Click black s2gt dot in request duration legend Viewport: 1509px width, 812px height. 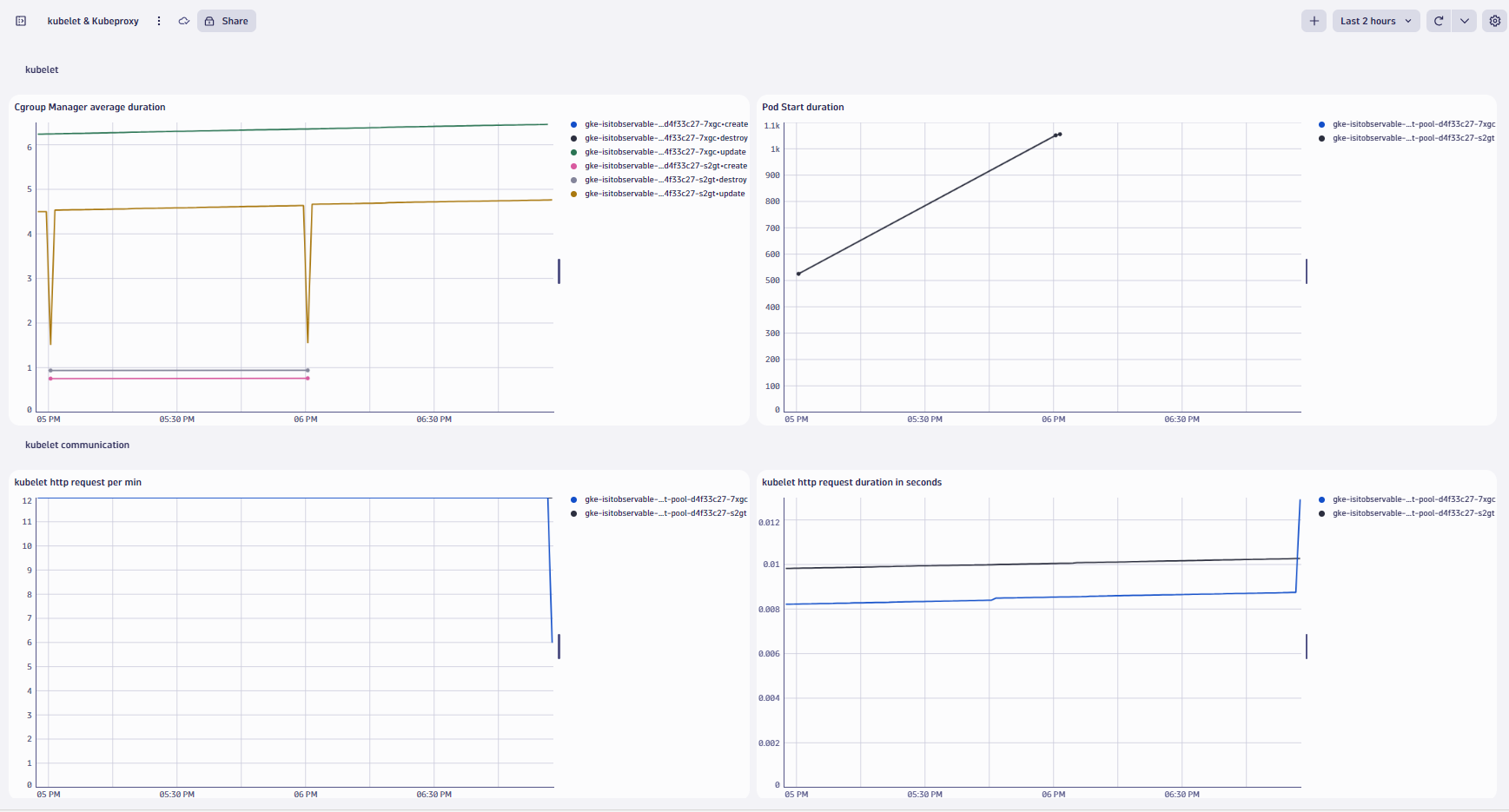(1321, 513)
